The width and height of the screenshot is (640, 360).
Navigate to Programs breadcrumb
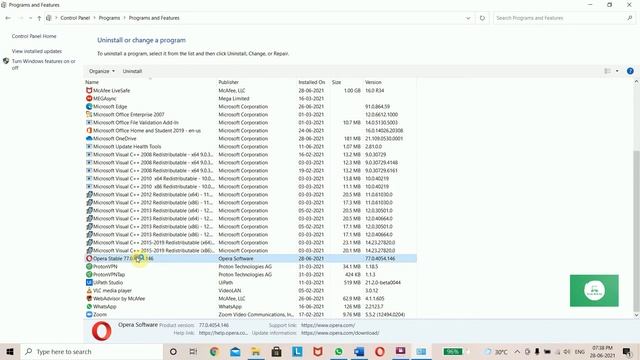coord(109,18)
